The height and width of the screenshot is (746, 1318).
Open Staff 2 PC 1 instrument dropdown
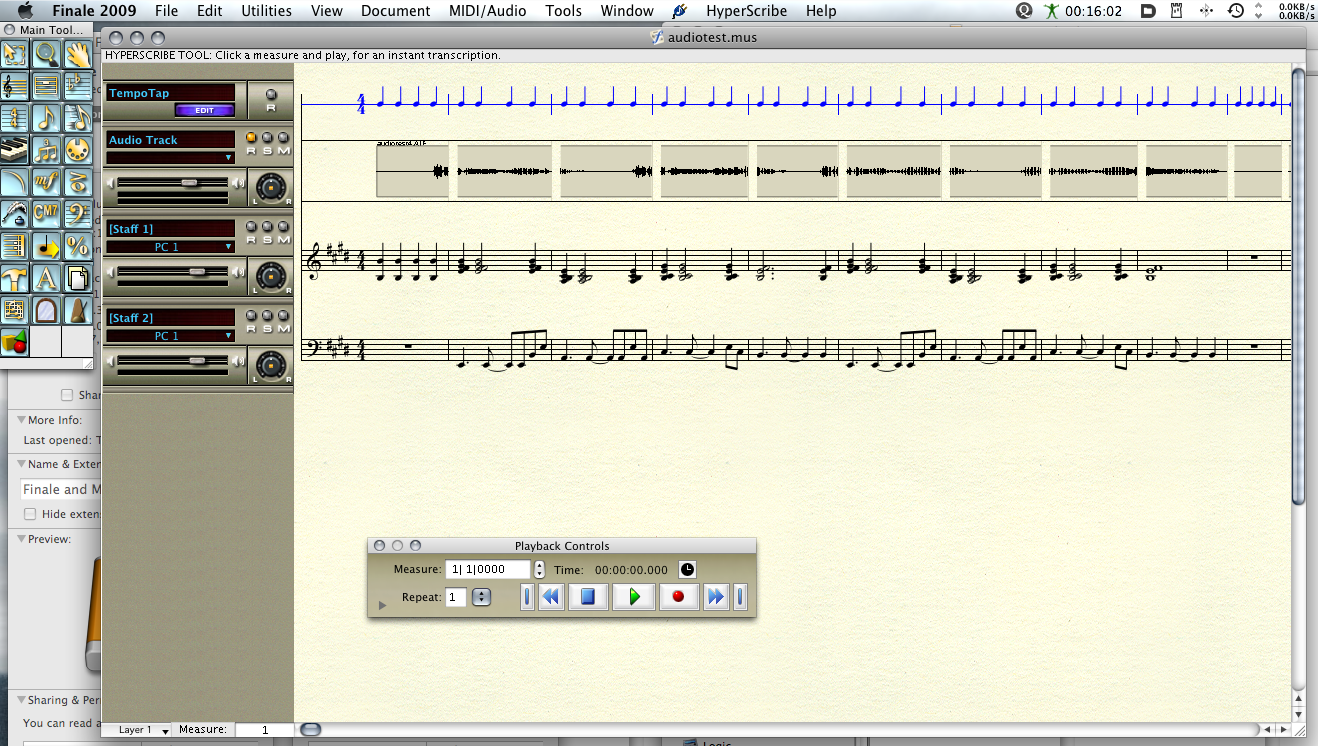tap(171, 336)
